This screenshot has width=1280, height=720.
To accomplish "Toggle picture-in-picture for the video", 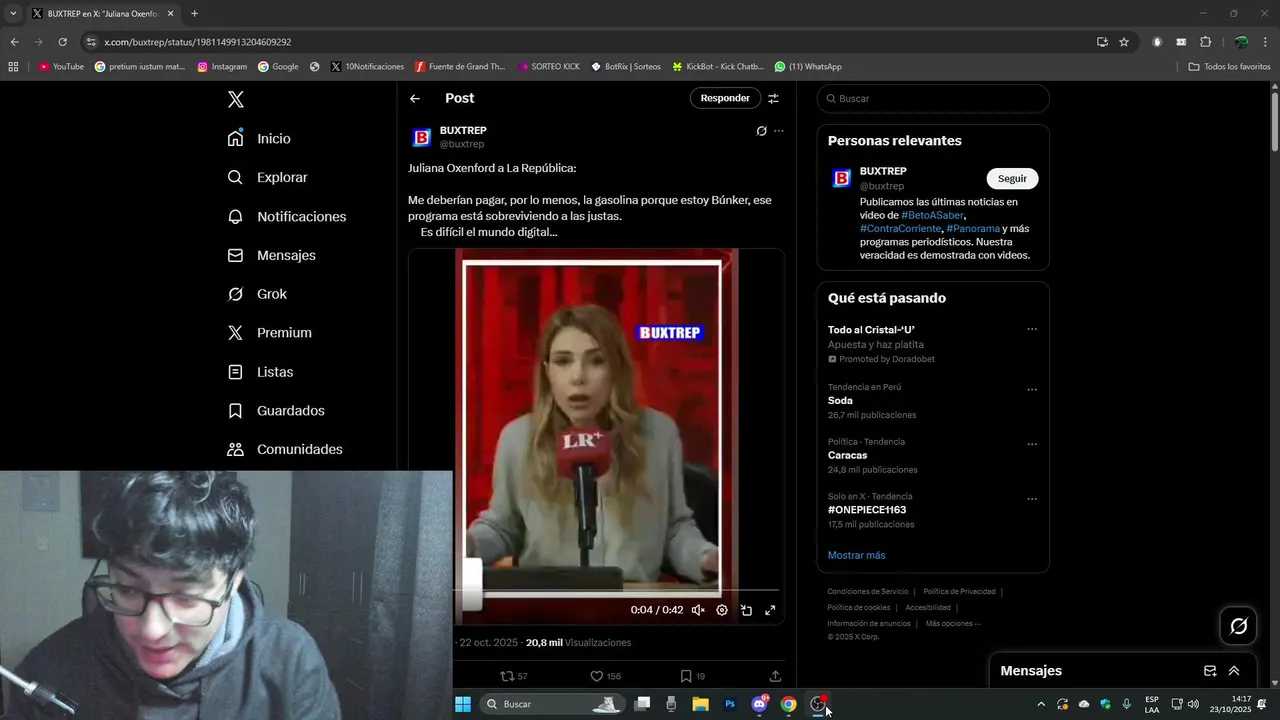I will (x=746, y=610).
